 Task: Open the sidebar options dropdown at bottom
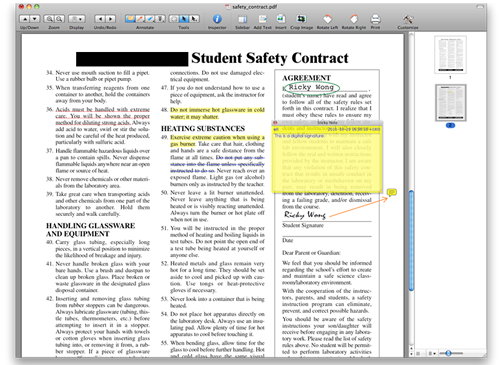432,353
